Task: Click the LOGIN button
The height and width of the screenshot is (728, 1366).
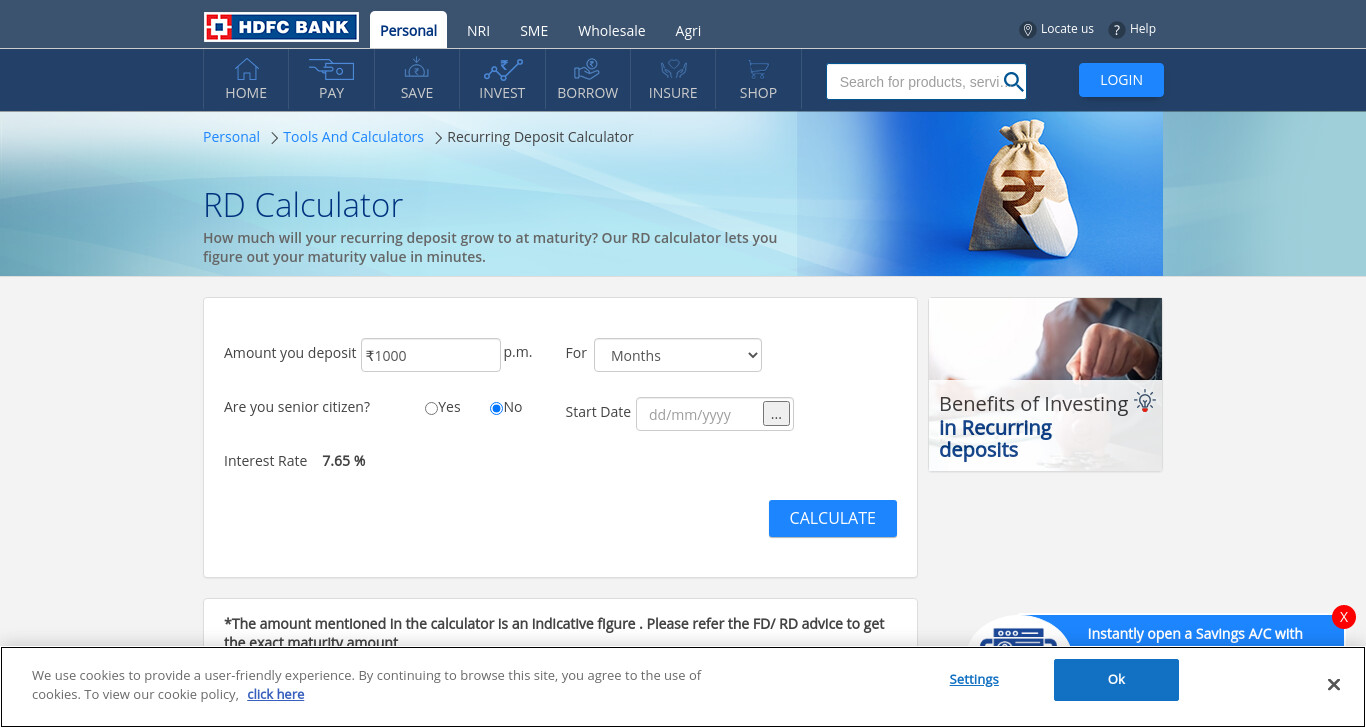Action: (x=1121, y=80)
